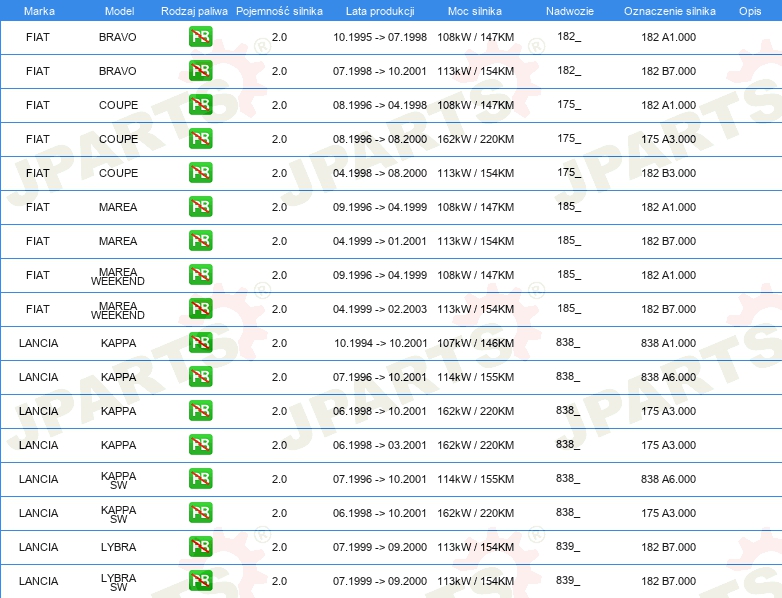Click the Pojemność silnika column header
782x598 pixels.
click(279, 11)
